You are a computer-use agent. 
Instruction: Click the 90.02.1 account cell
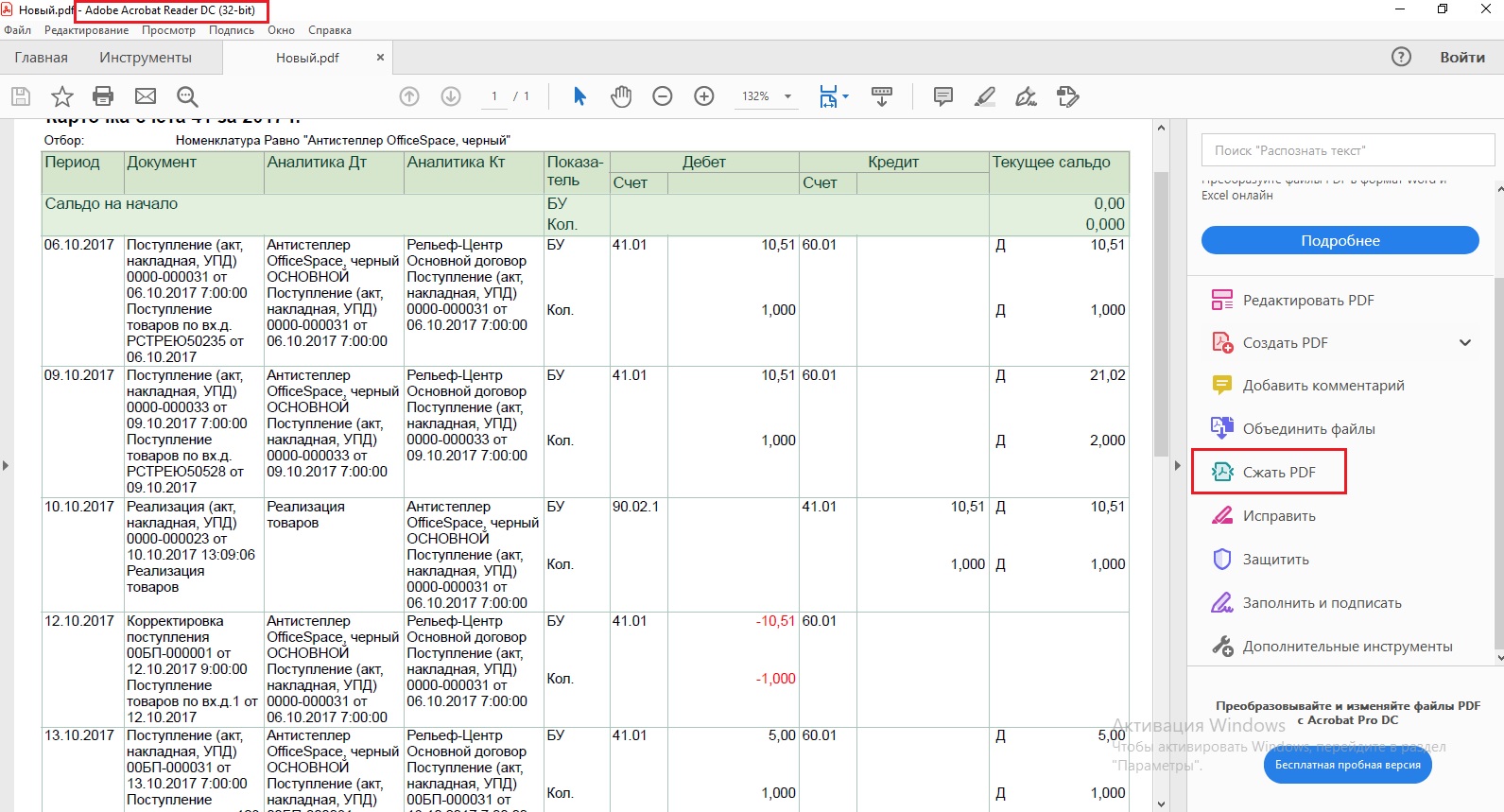tap(635, 507)
